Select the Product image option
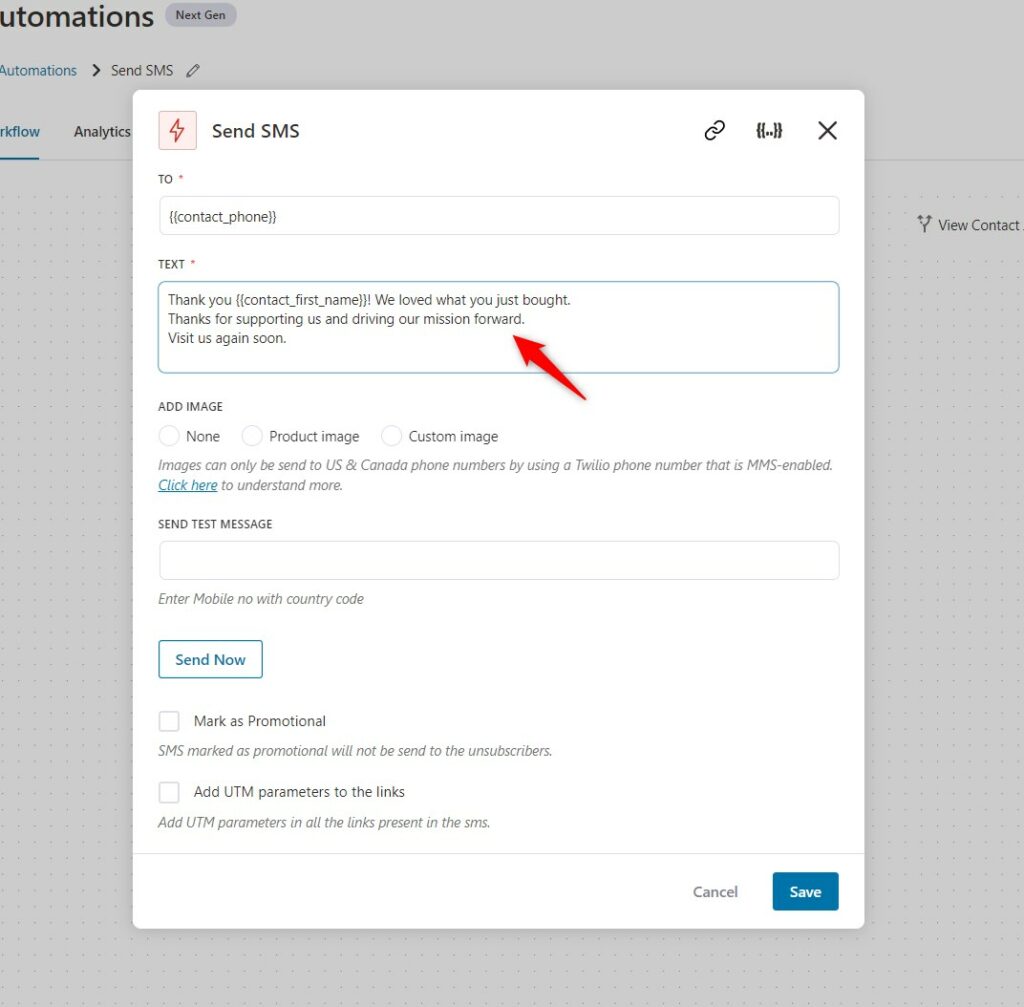 click(x=252, y=436)
